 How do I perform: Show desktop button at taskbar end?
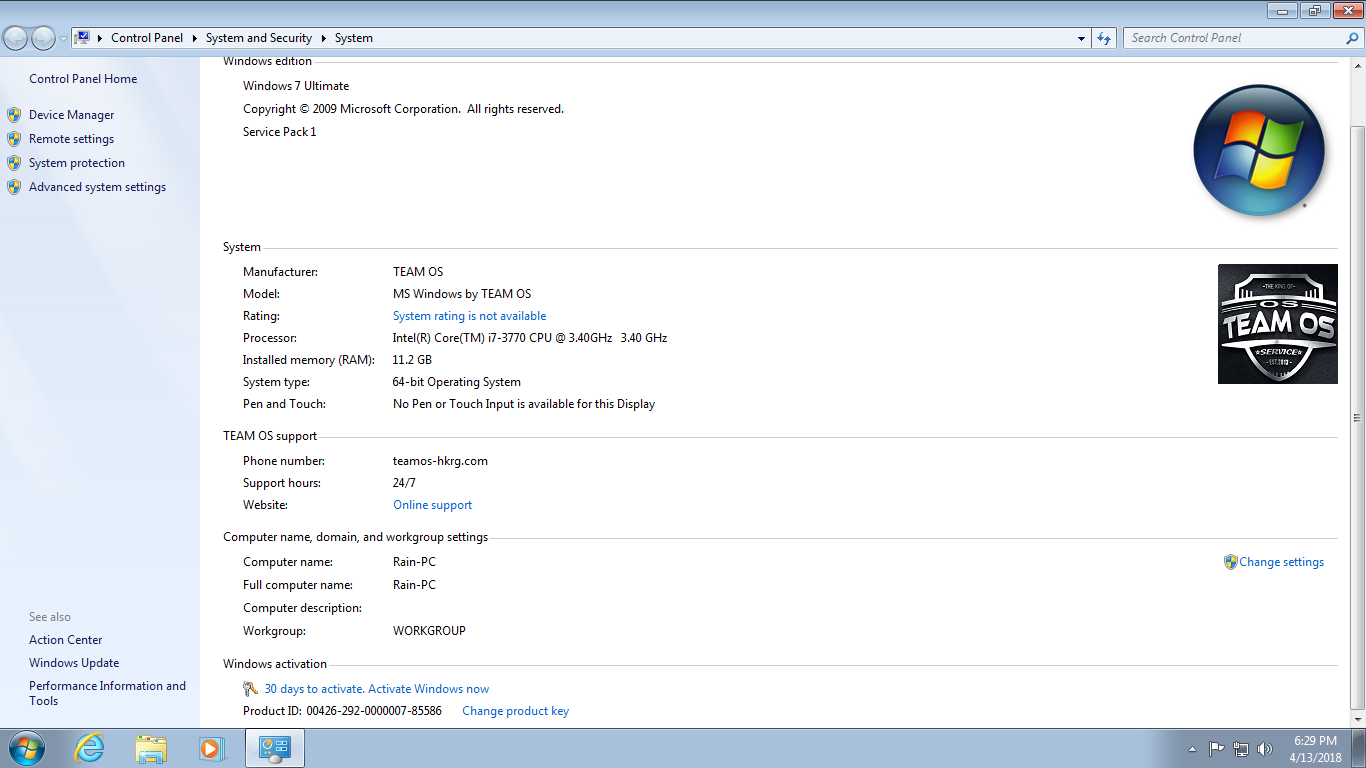[1358, 748]
